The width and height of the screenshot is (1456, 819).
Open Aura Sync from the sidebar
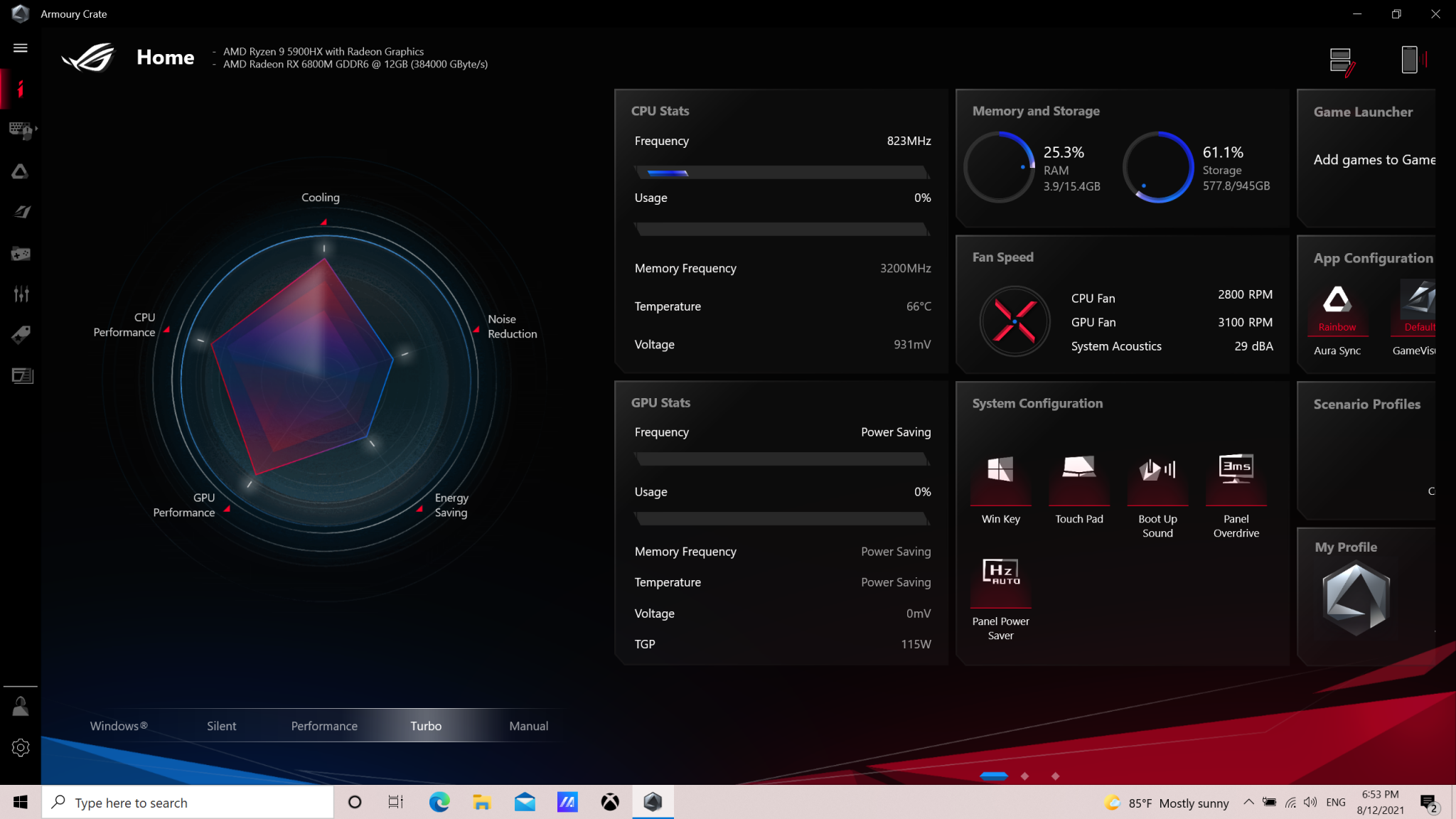(x=21, y=171)
